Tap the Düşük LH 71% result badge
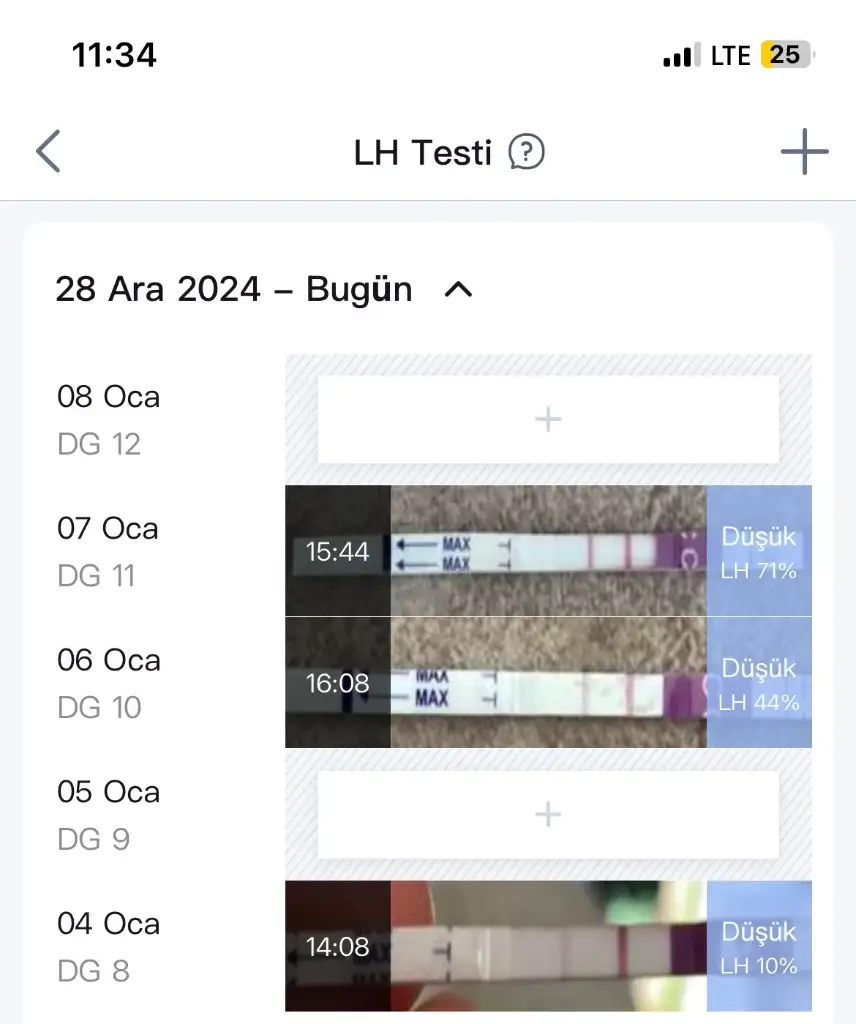 click(x=759, y=551)
